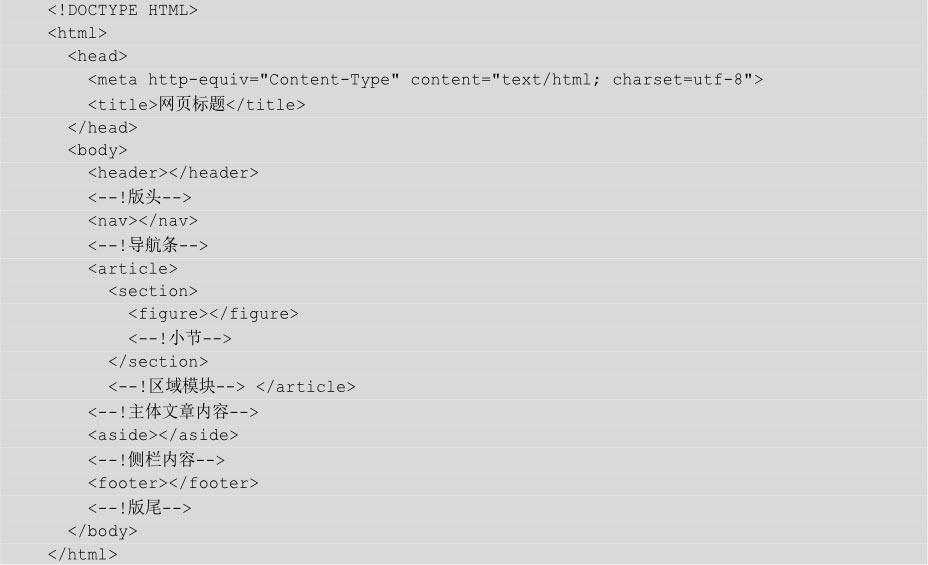Viewport: 928px width, 565px height.
Task: Select the opening head tag
Action: [x=97, y=56]
